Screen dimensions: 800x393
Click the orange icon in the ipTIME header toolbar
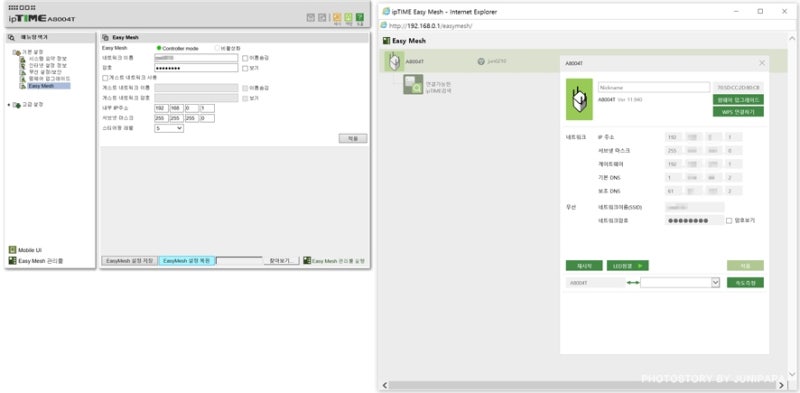(x=337, y=17)
